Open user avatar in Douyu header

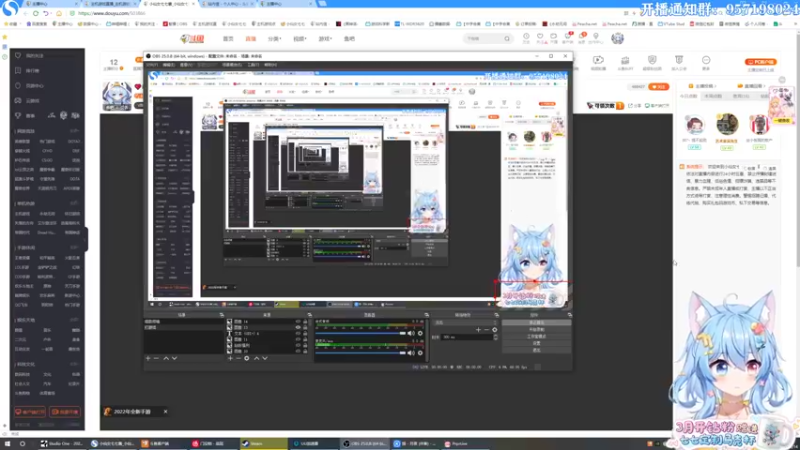617,38
